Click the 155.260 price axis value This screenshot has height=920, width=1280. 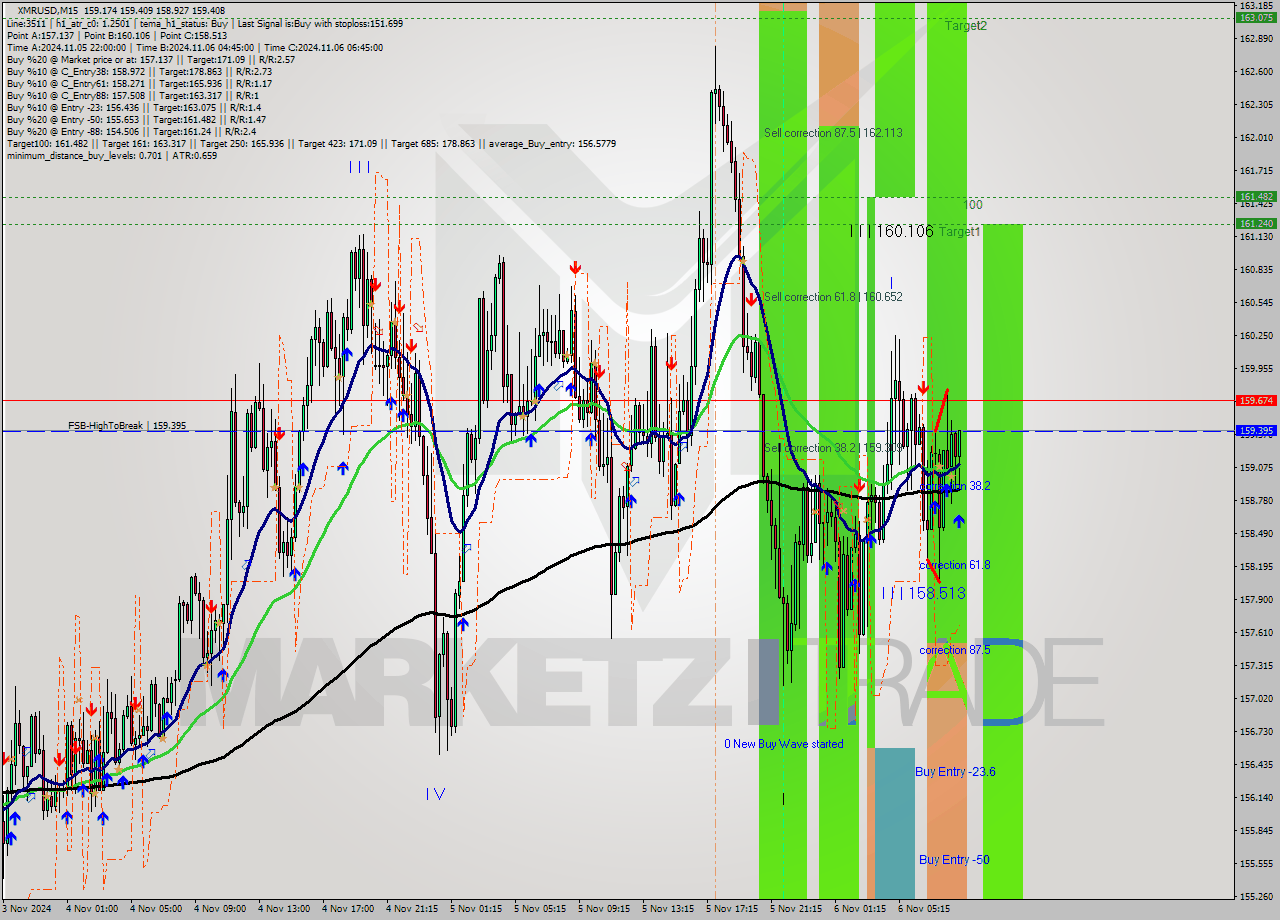pyautogui.click(x=1256, y=896)
